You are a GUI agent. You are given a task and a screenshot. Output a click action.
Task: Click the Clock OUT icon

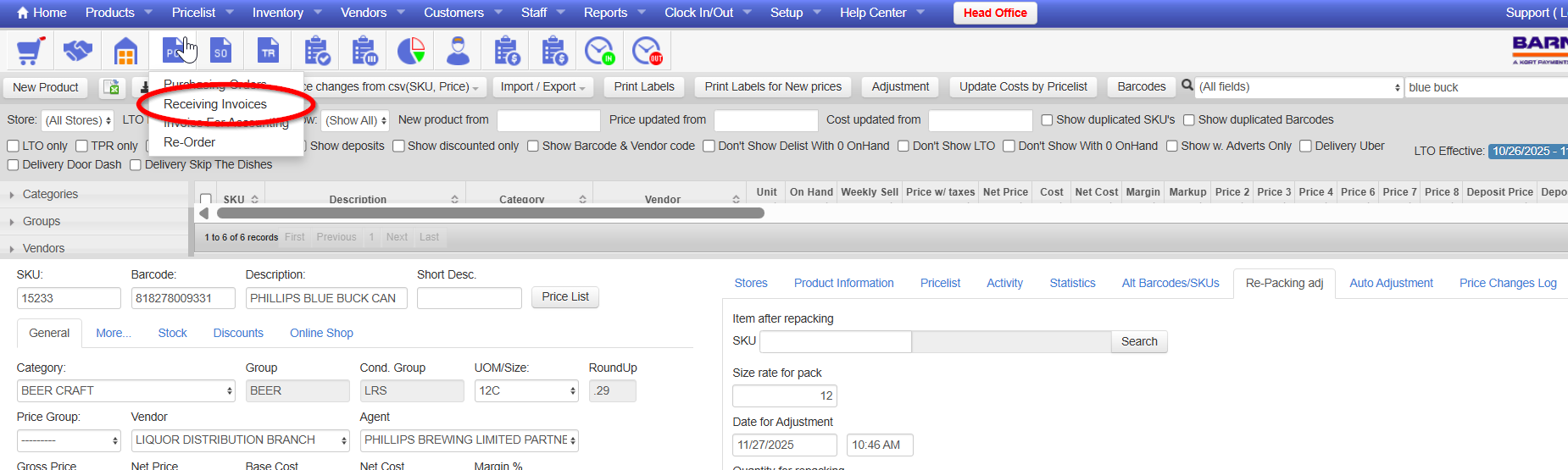pyautogui.click(x=648, y=51)
